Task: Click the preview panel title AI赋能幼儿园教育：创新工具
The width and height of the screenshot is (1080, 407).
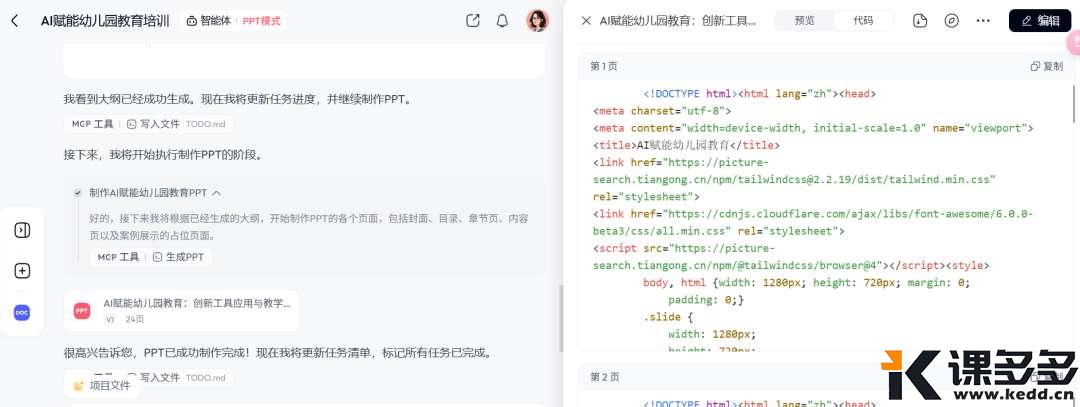Action: coord(678,21)
